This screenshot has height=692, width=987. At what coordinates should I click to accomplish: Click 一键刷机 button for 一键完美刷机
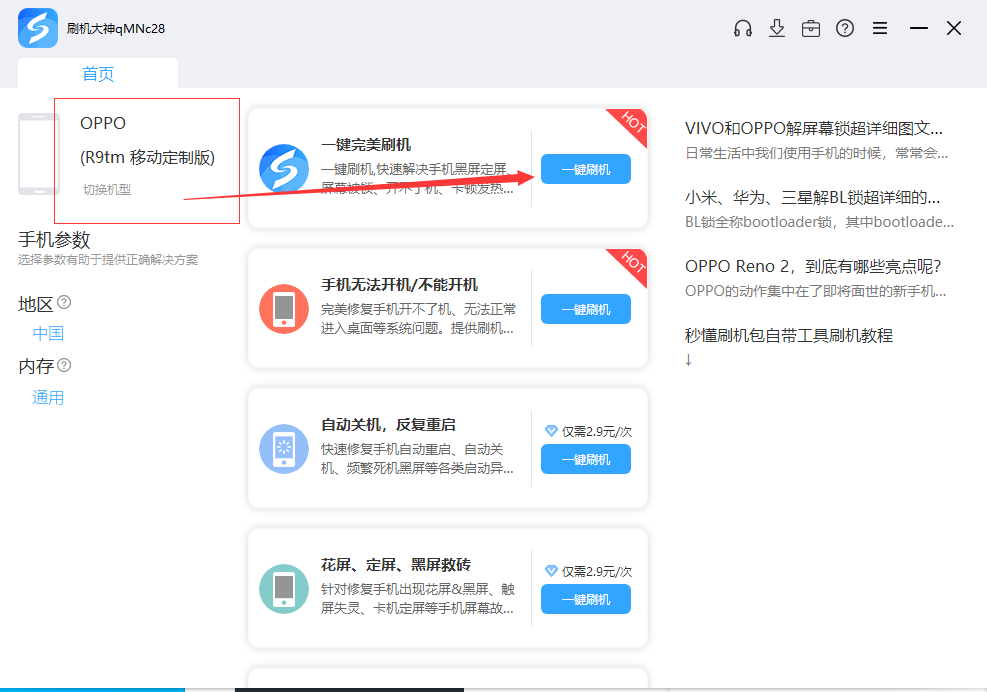click(x=586, y=169)
